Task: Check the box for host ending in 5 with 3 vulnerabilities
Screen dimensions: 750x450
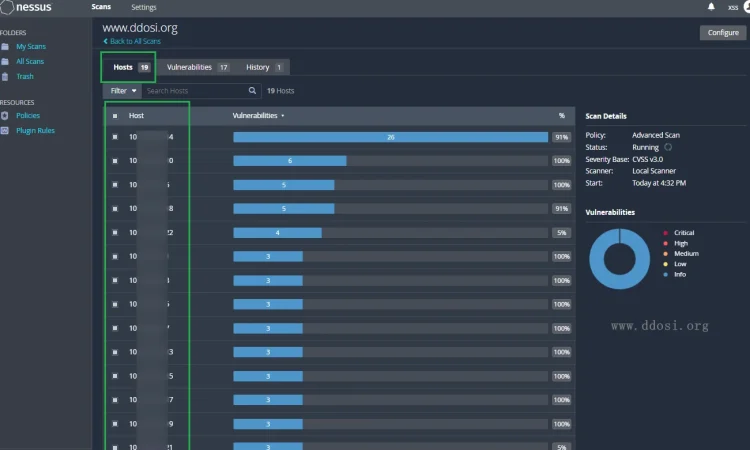Action: [115, 376]
